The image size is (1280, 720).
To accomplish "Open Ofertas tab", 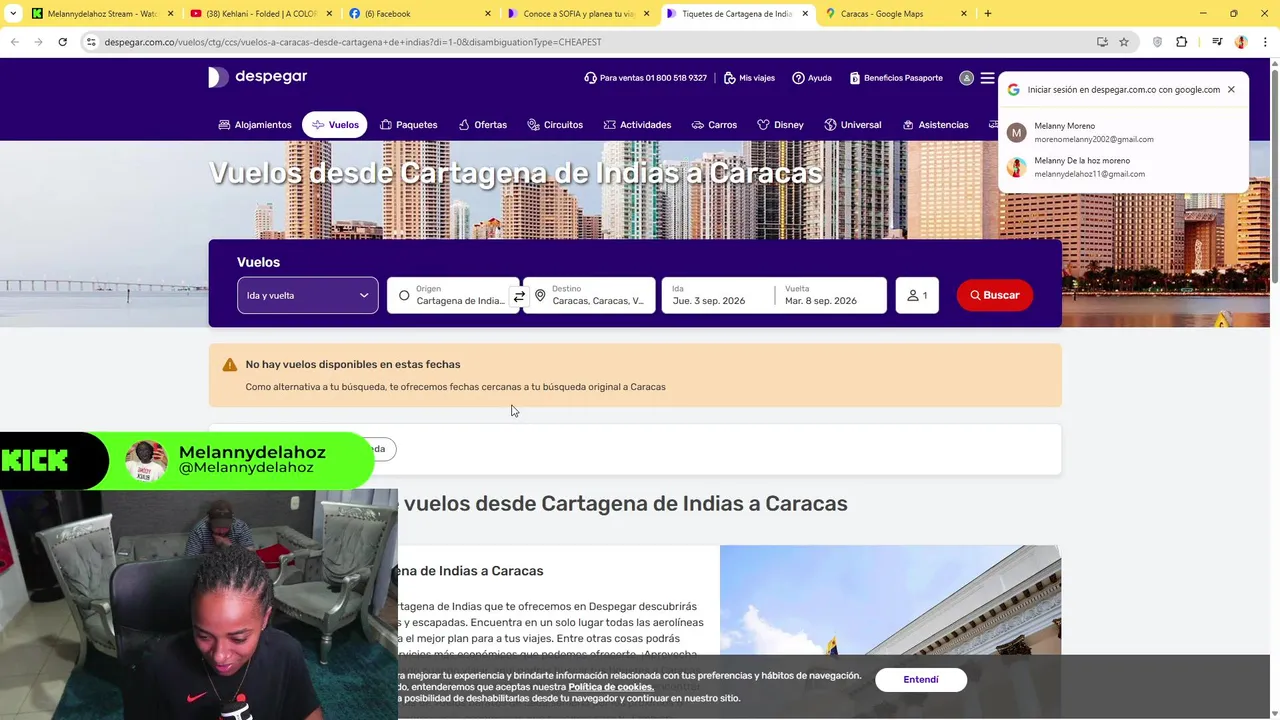I will point(483,125).
